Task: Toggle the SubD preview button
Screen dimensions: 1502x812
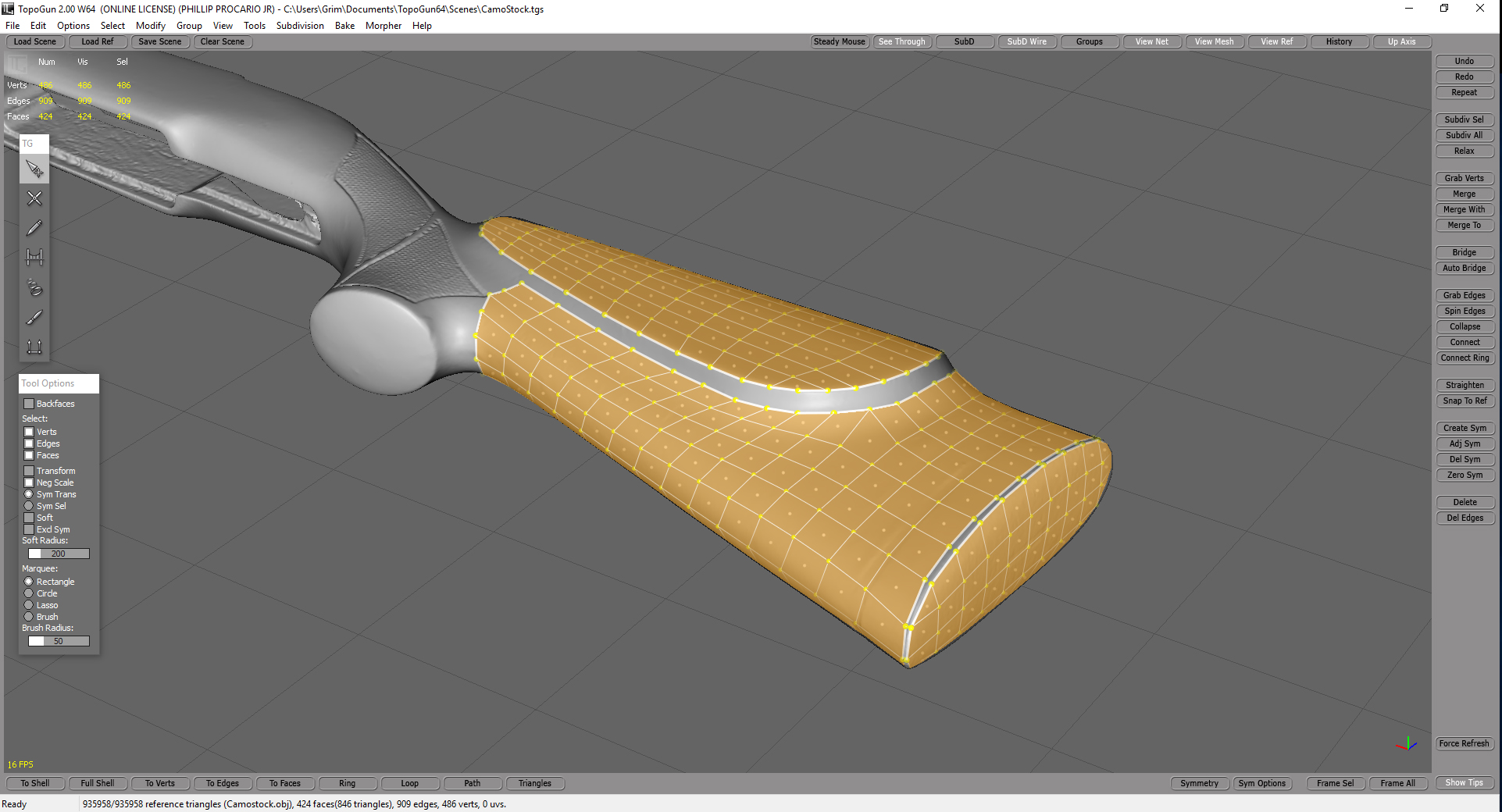Action: coord(965,41)
